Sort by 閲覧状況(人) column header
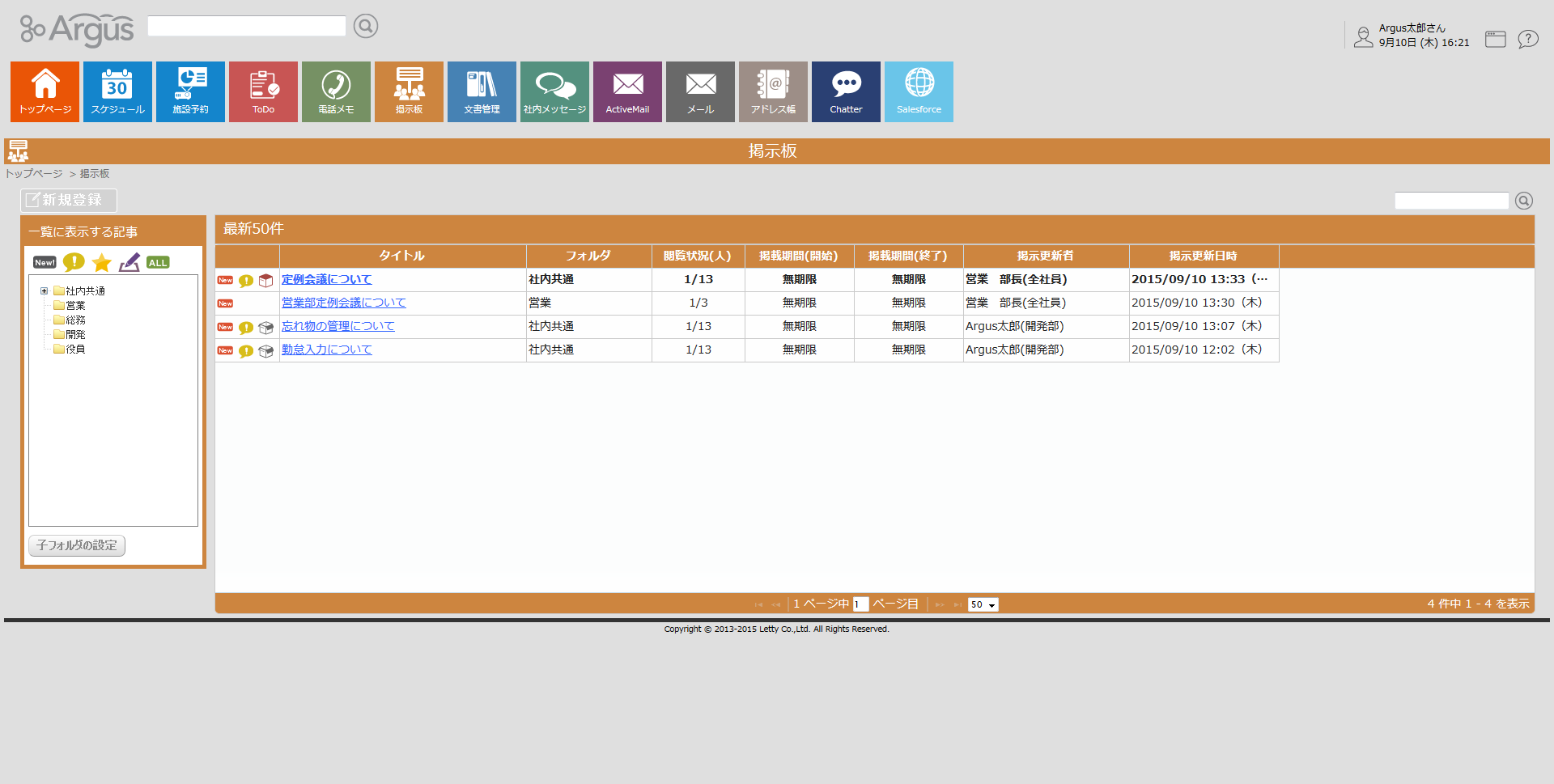 pyautogui.click(x=698, y=256)
